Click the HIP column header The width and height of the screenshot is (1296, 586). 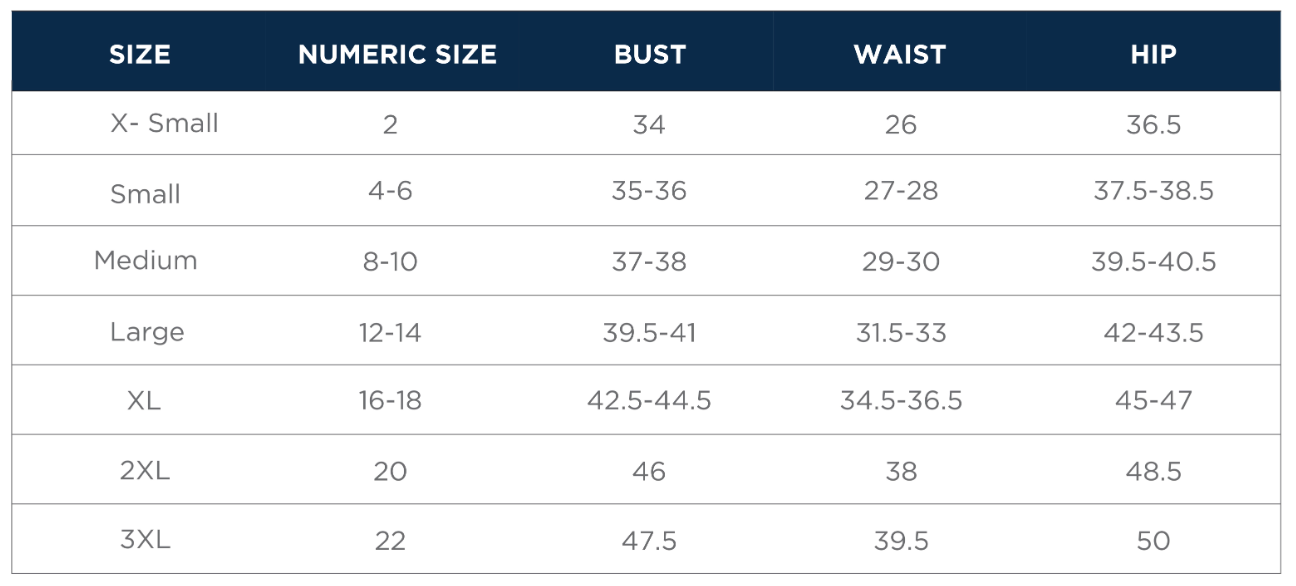click(x=1153, y=54)
